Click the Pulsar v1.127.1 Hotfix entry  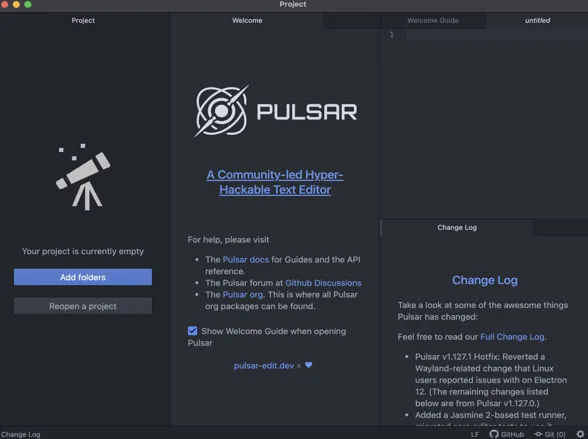(x=491, y=380)
